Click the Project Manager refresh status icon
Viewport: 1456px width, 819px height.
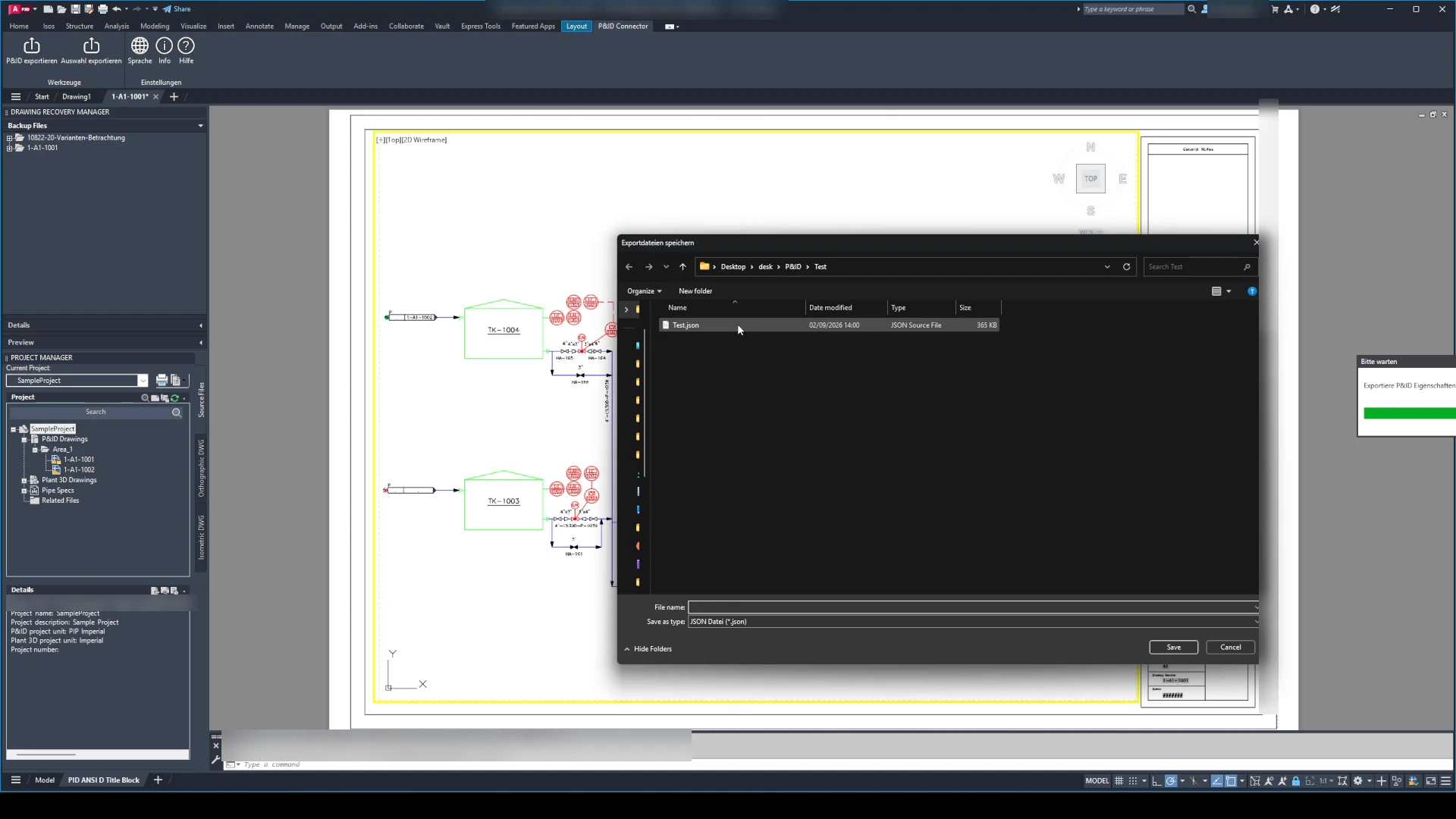[x=174, y=398]
